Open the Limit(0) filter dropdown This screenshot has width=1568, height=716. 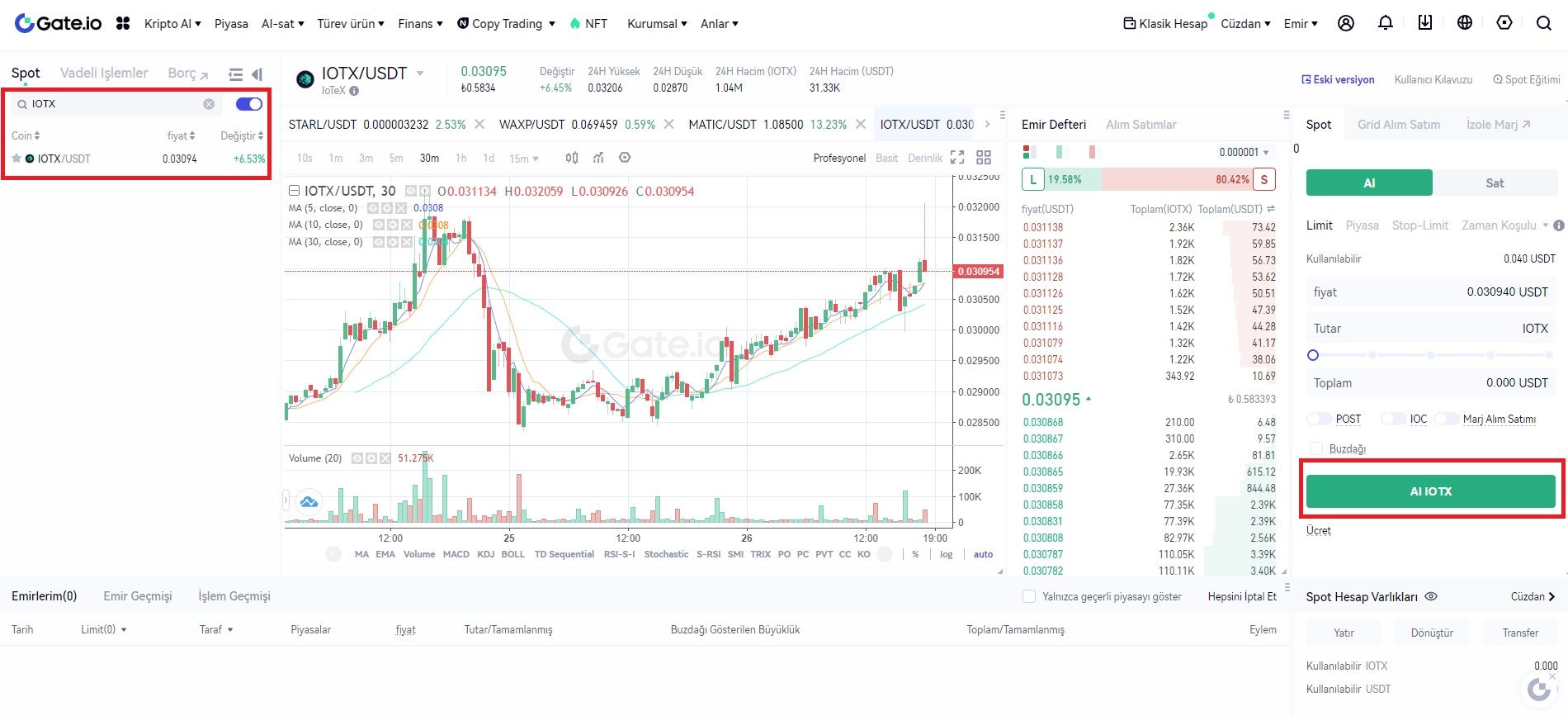tap(104, 629)
